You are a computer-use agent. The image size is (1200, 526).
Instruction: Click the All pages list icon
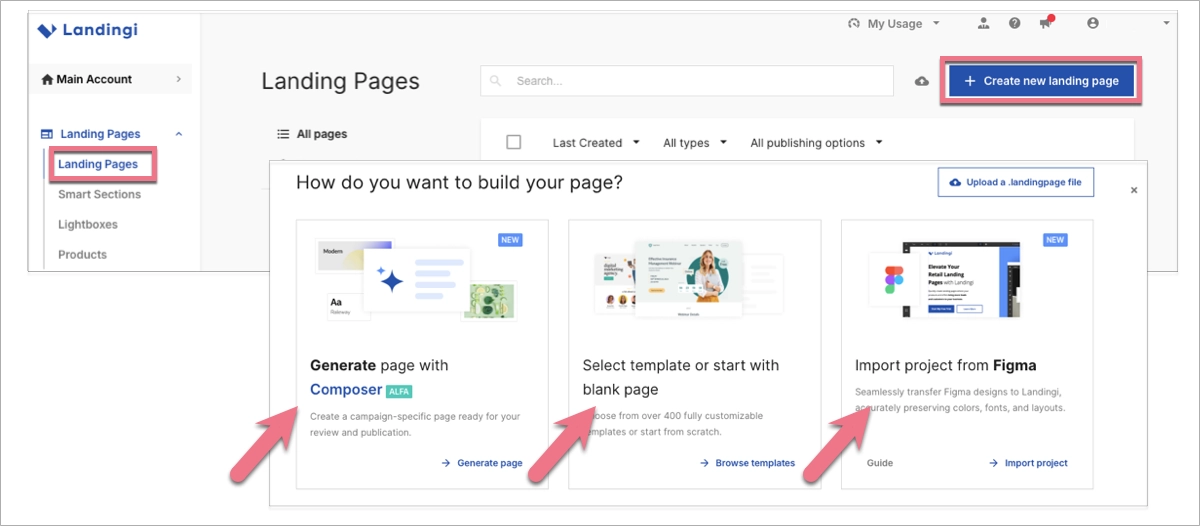point(283,134)
